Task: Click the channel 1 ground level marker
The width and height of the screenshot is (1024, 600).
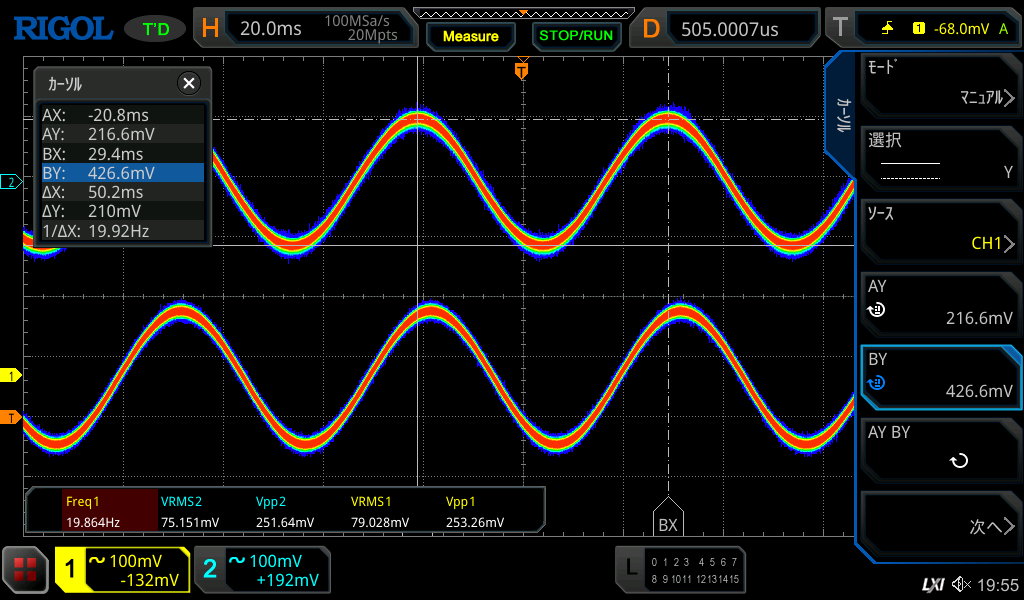Action: [11, 375]
